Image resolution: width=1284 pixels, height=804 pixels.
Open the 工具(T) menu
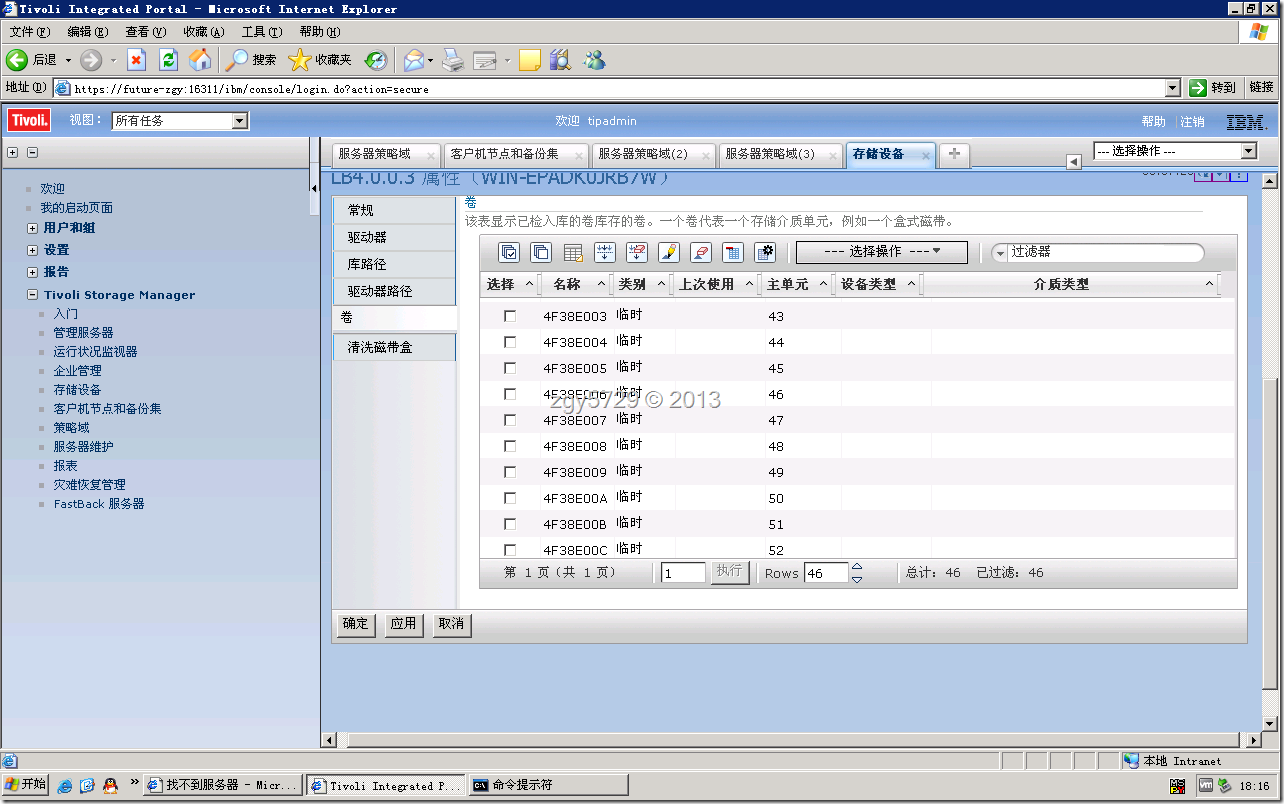coord(261,32)
